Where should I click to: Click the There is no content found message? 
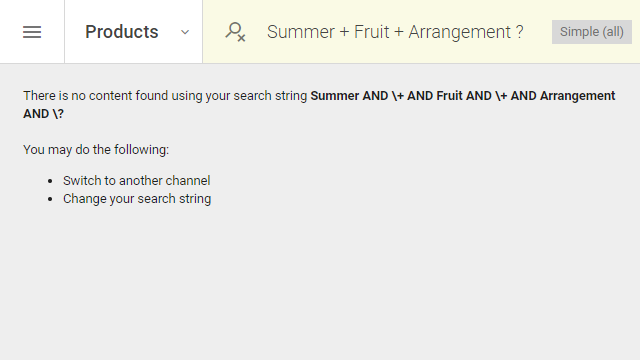pos(165,96)
